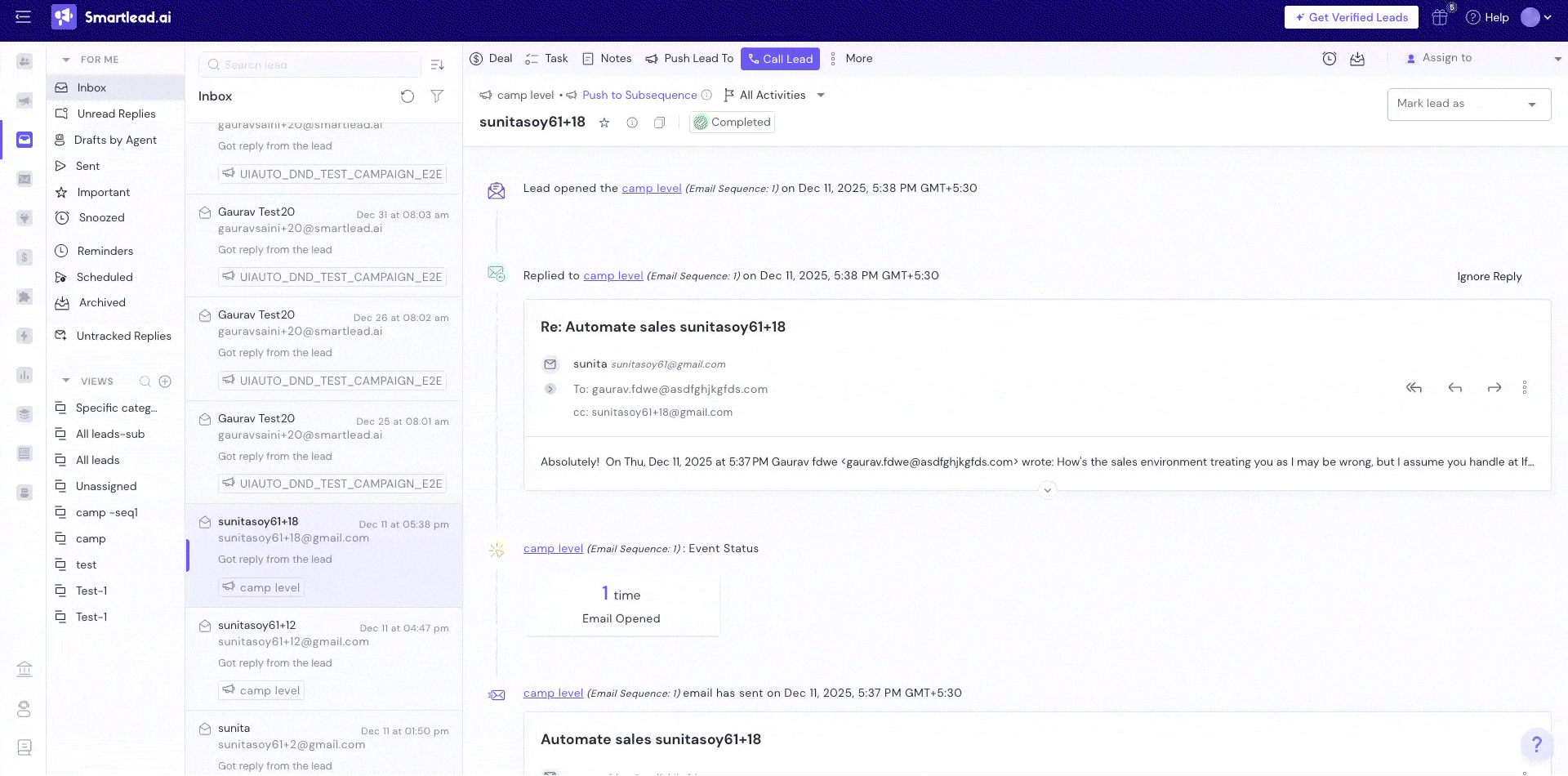1568x776 pixels.
Task: Click the refresh inbox icon
Action: point(407,96)
